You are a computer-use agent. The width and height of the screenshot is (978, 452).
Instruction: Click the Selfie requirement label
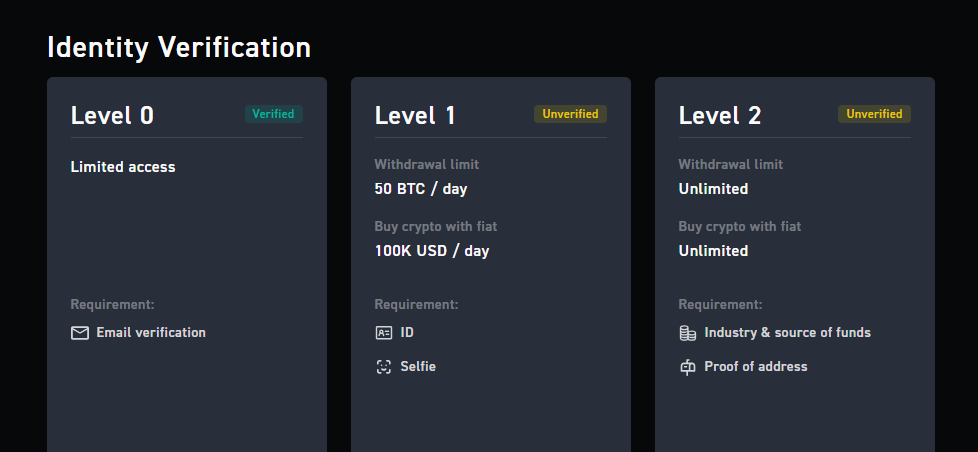coord(418,367)
